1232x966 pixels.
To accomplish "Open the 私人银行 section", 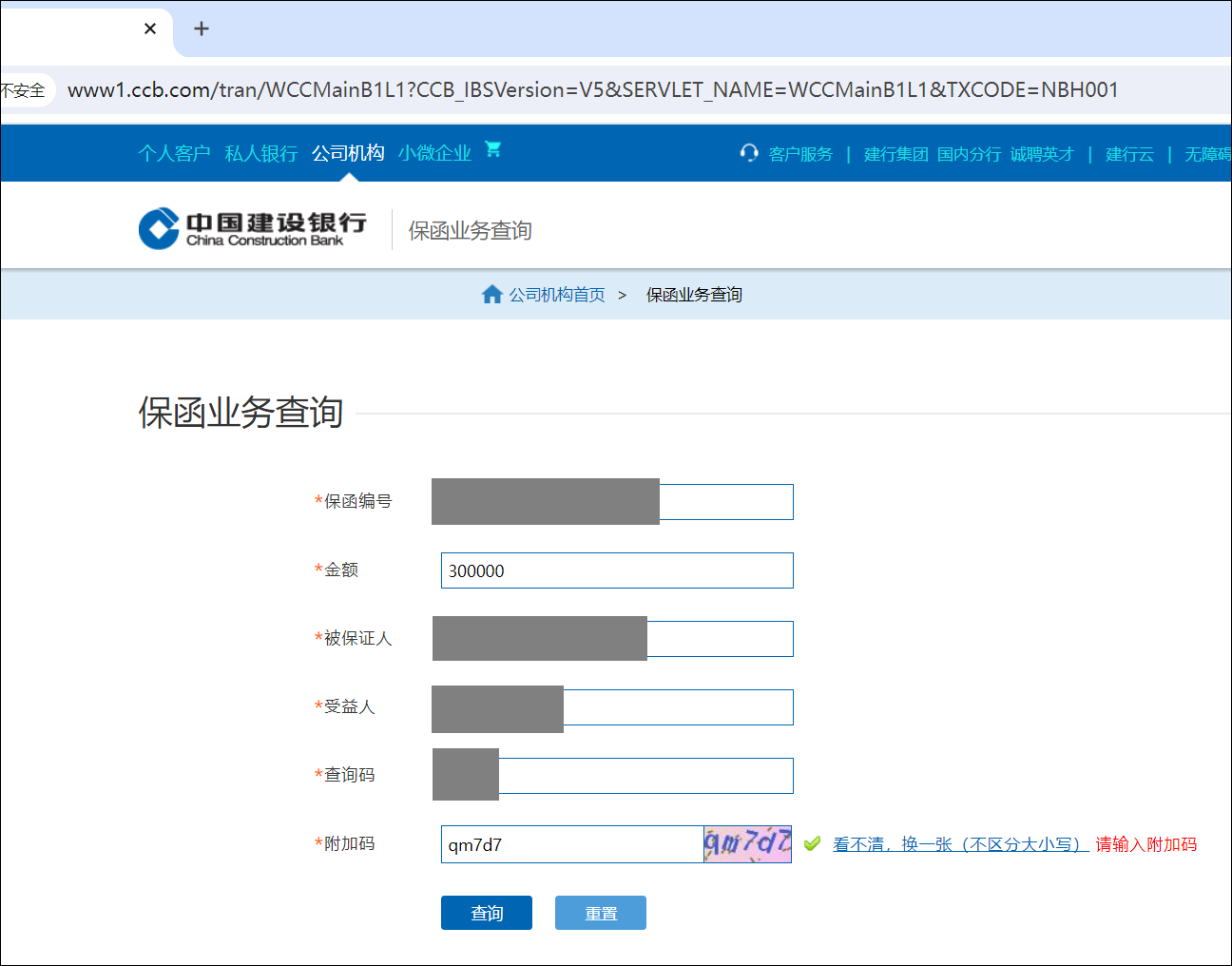I will pyautogui.click(x=260, y=152).
